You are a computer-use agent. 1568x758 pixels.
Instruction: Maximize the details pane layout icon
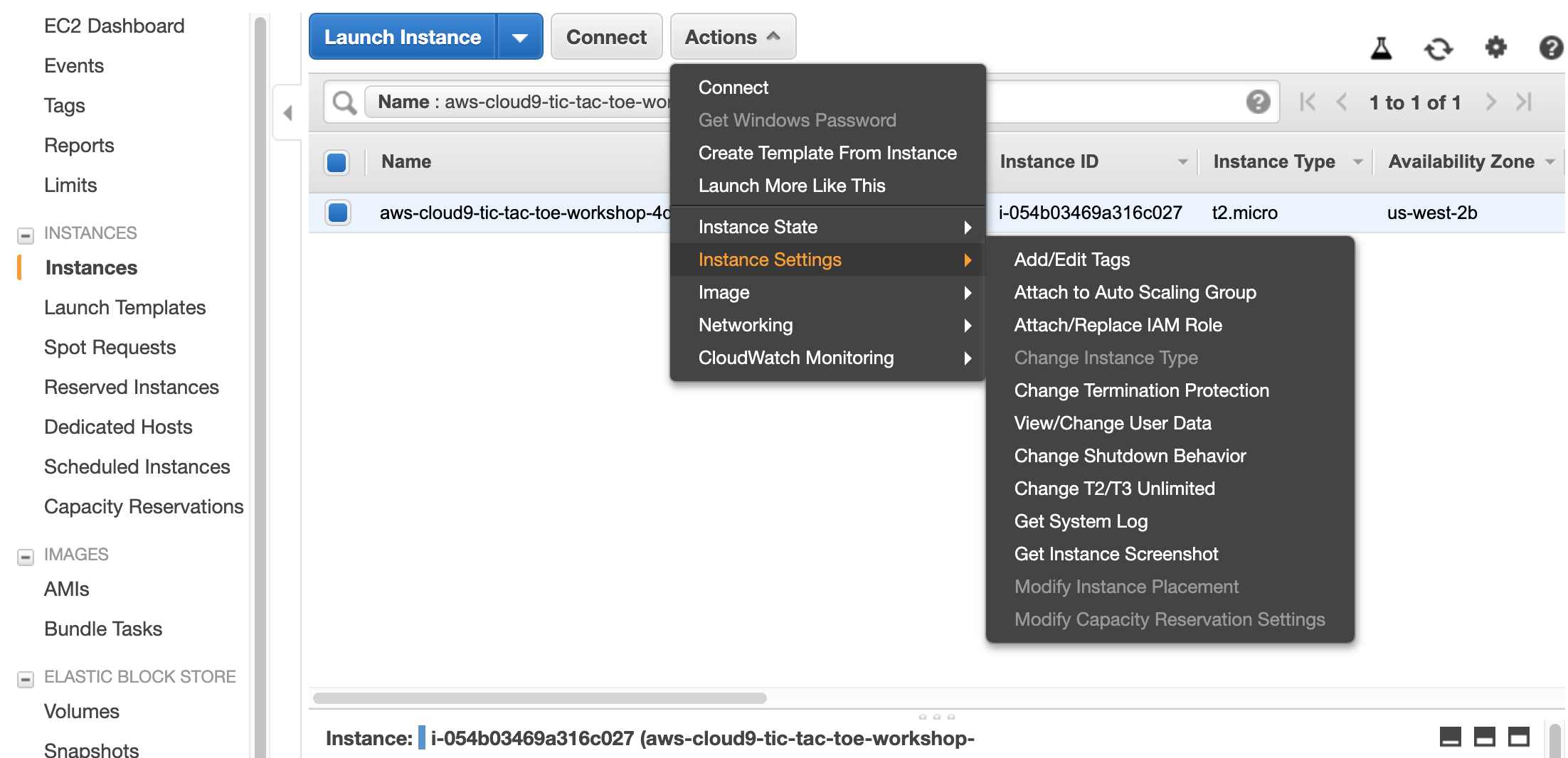(x=1519, y=737)
